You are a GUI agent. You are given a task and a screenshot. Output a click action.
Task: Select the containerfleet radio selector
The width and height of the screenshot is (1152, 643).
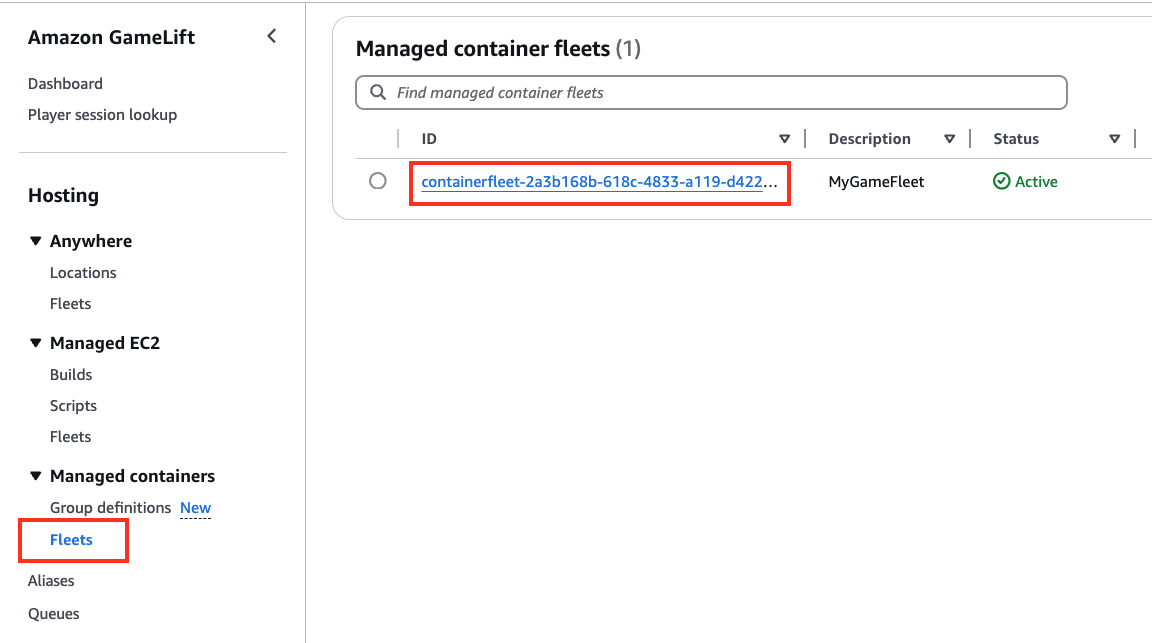coord(377,182)
